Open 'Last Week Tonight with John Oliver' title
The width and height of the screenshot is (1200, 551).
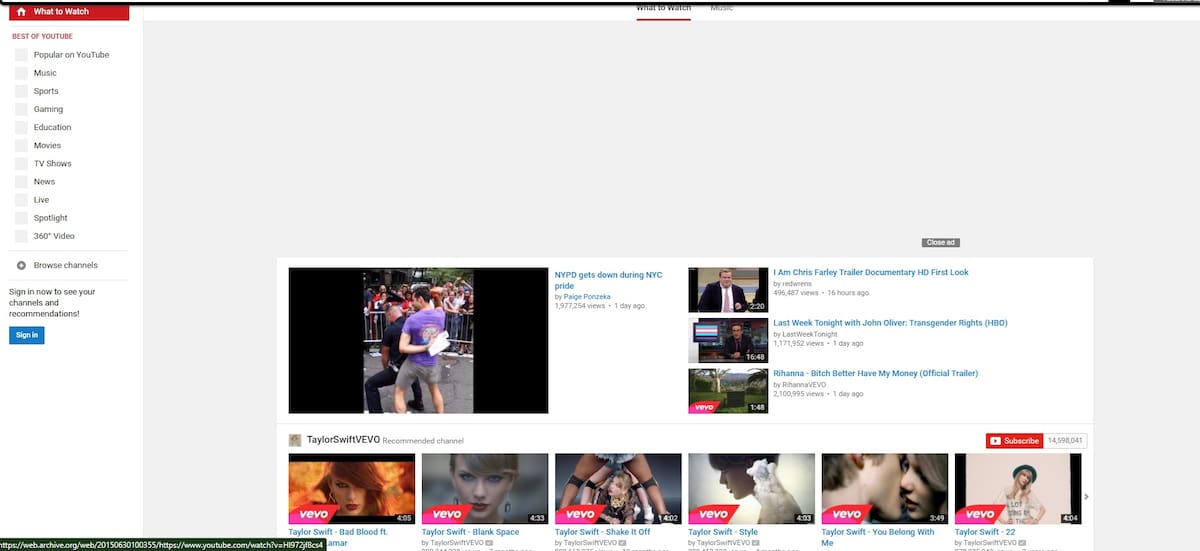pyautogui.click(x=890, y=323)
